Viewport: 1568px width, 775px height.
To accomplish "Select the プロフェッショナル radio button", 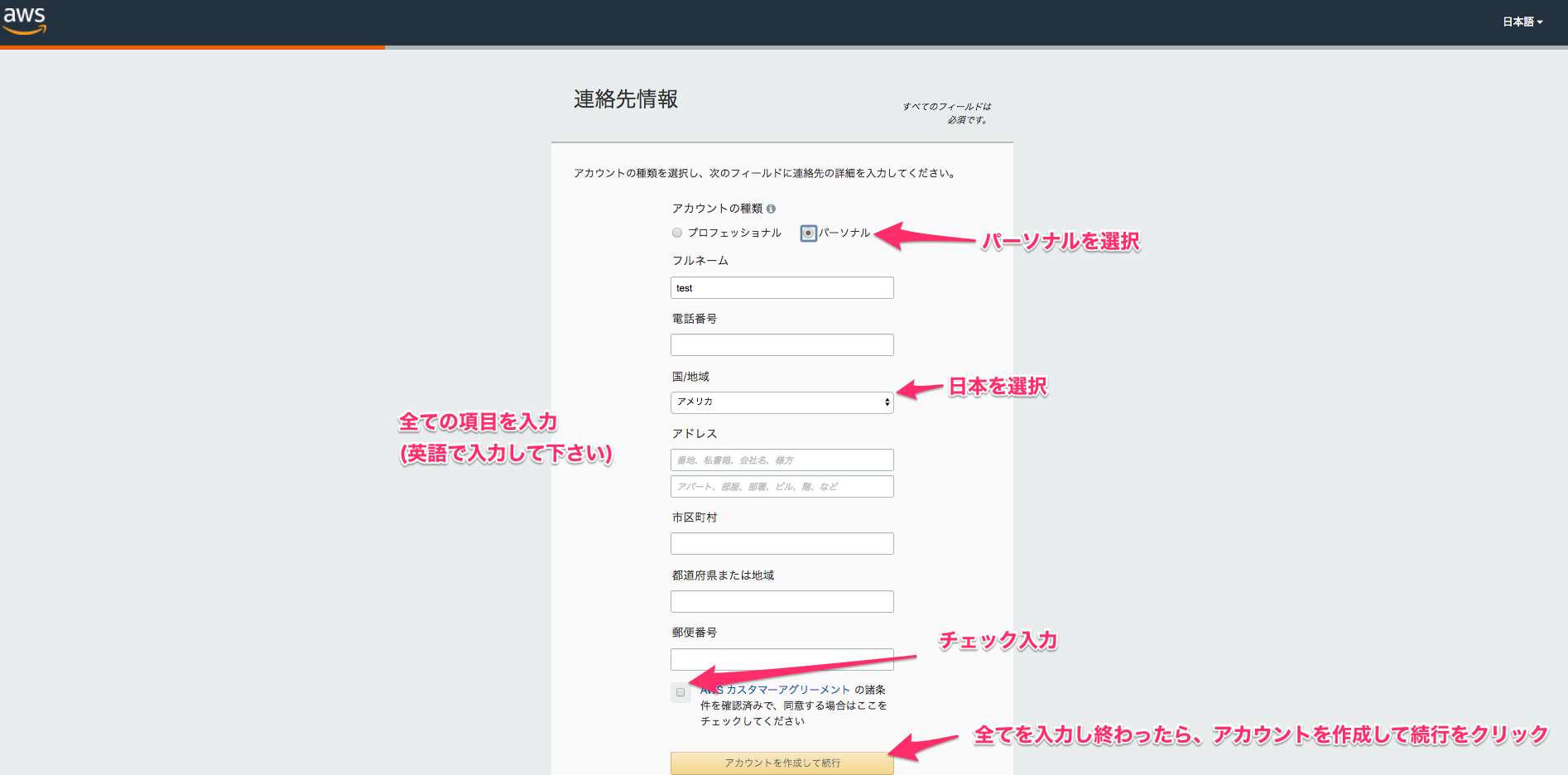I will (677, 233).
